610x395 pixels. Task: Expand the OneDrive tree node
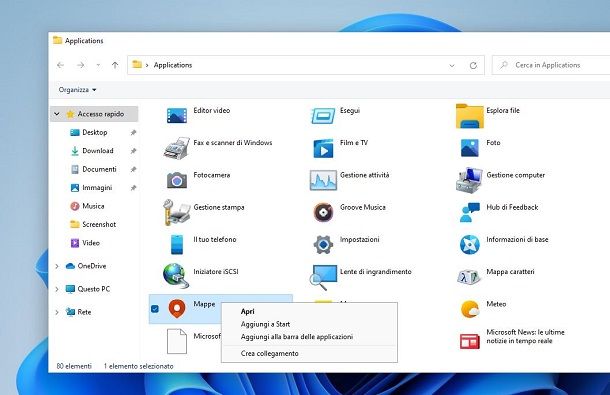57,266
